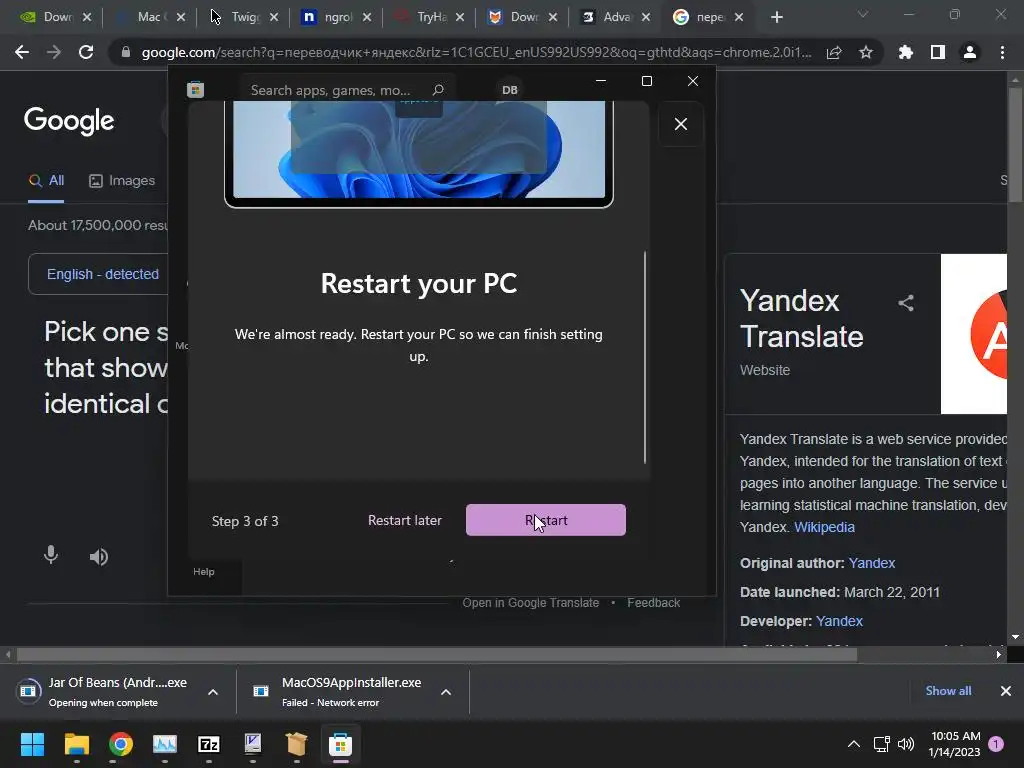Click the horizontal page scrollbar
1024x768 pixels.
point(436,654)
